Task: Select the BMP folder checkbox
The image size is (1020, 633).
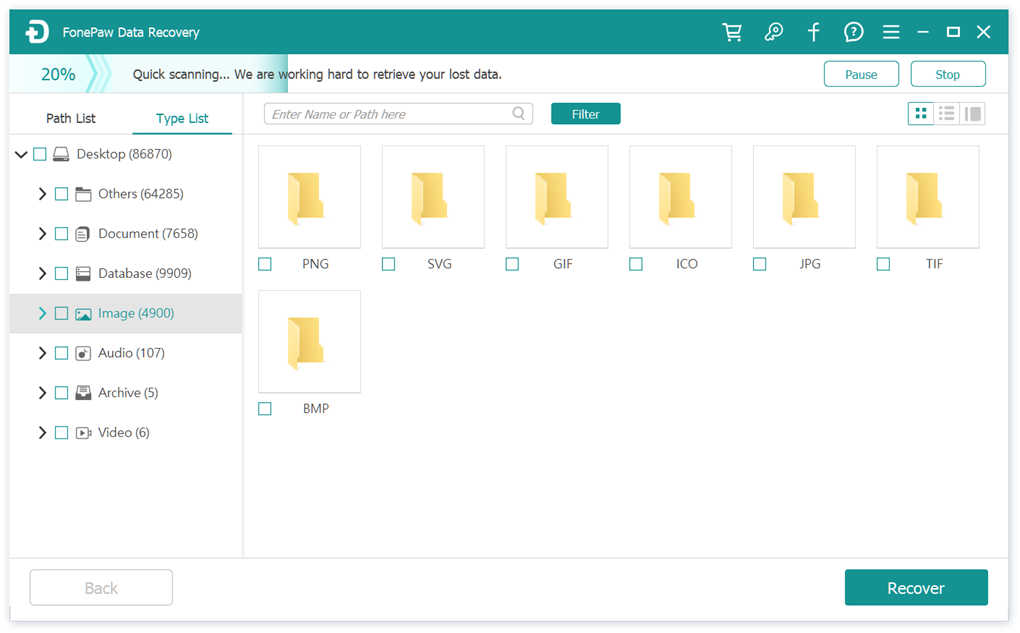Action: (x=265, y=409)
